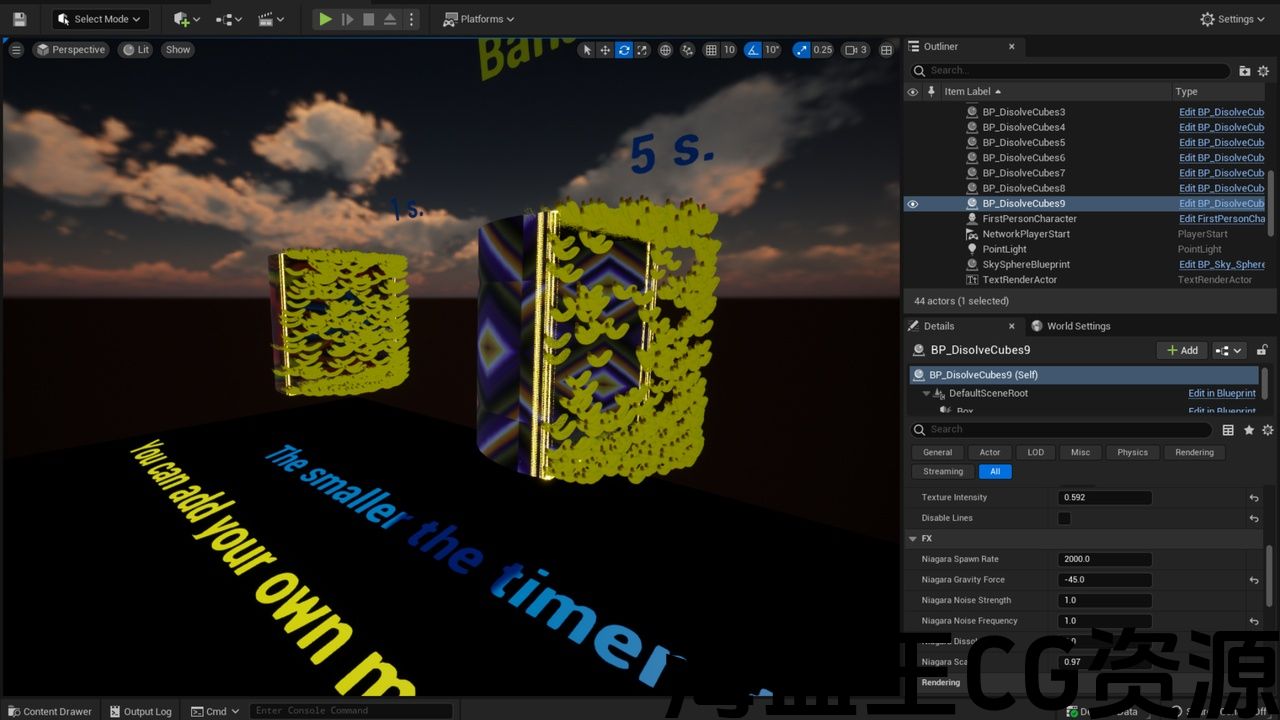Activate the rotate gizmo tool
Viewport: 1280px width, 720px height.
[624, 50]
